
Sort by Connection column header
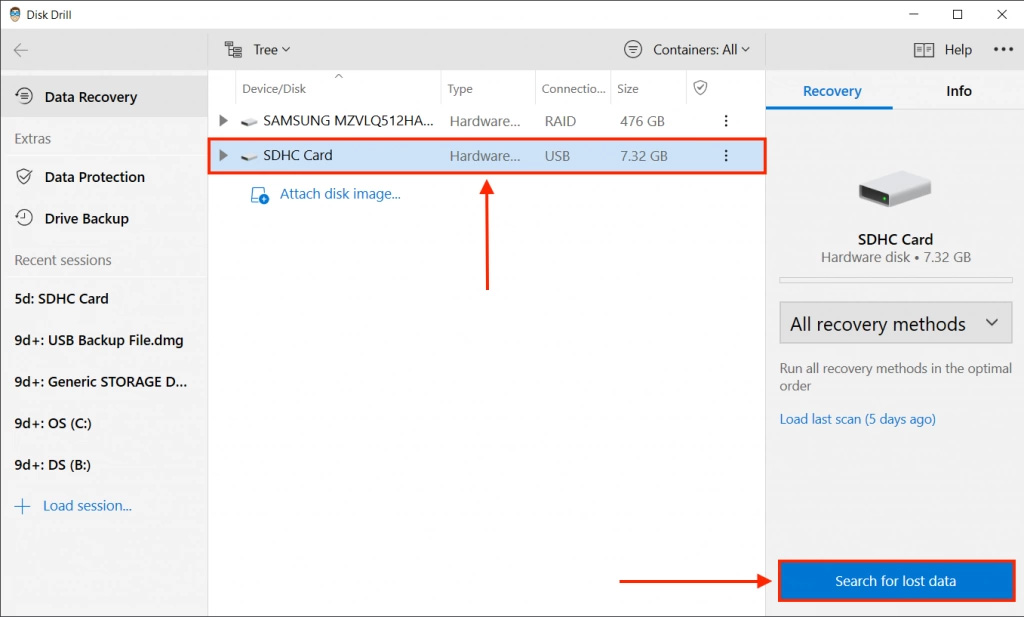click(573, 89)
